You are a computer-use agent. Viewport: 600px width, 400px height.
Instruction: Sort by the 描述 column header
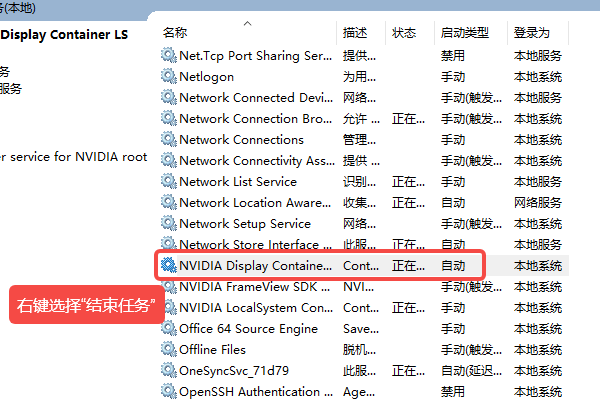pyautogui.click(x=355, y=33)
